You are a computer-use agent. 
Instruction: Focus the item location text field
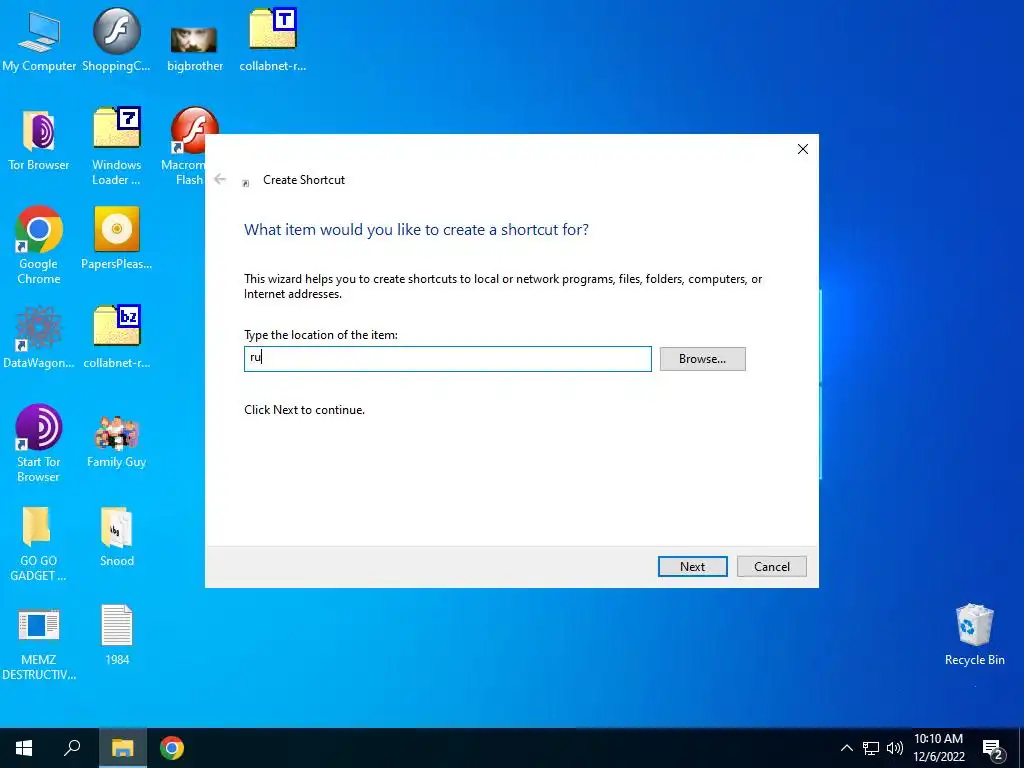pos(447,359)
